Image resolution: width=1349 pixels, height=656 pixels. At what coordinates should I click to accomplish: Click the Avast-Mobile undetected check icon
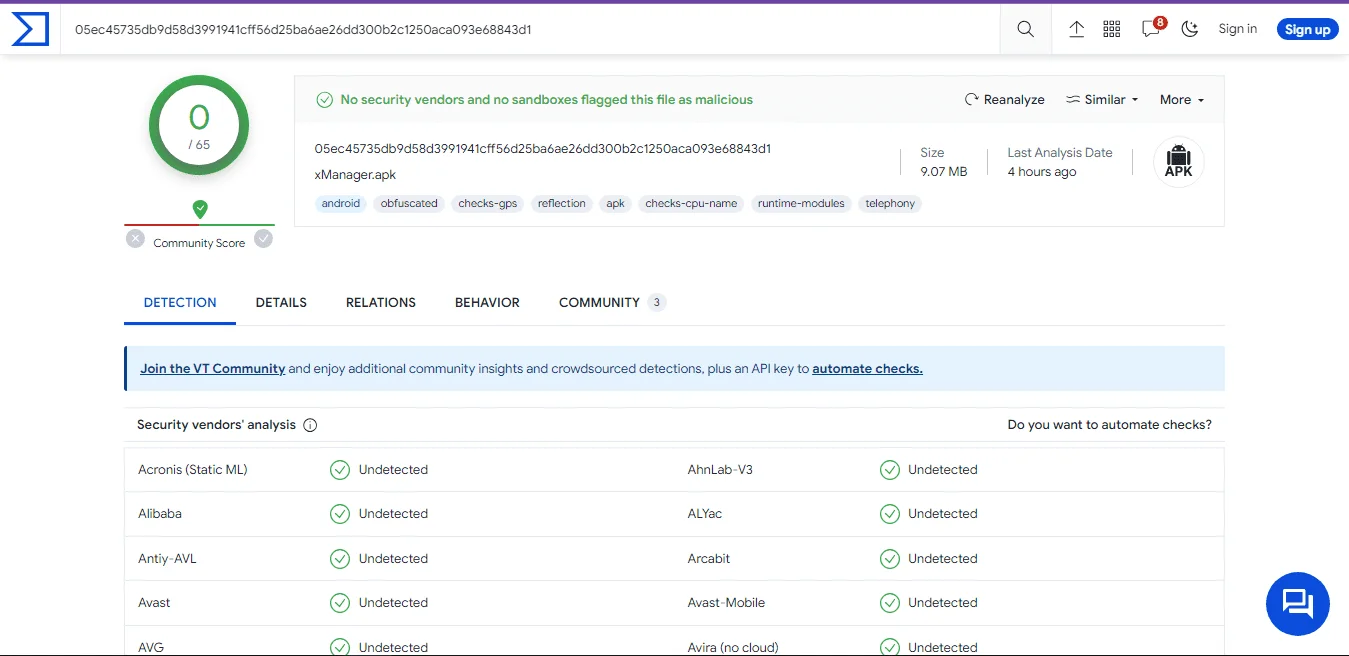890,603
